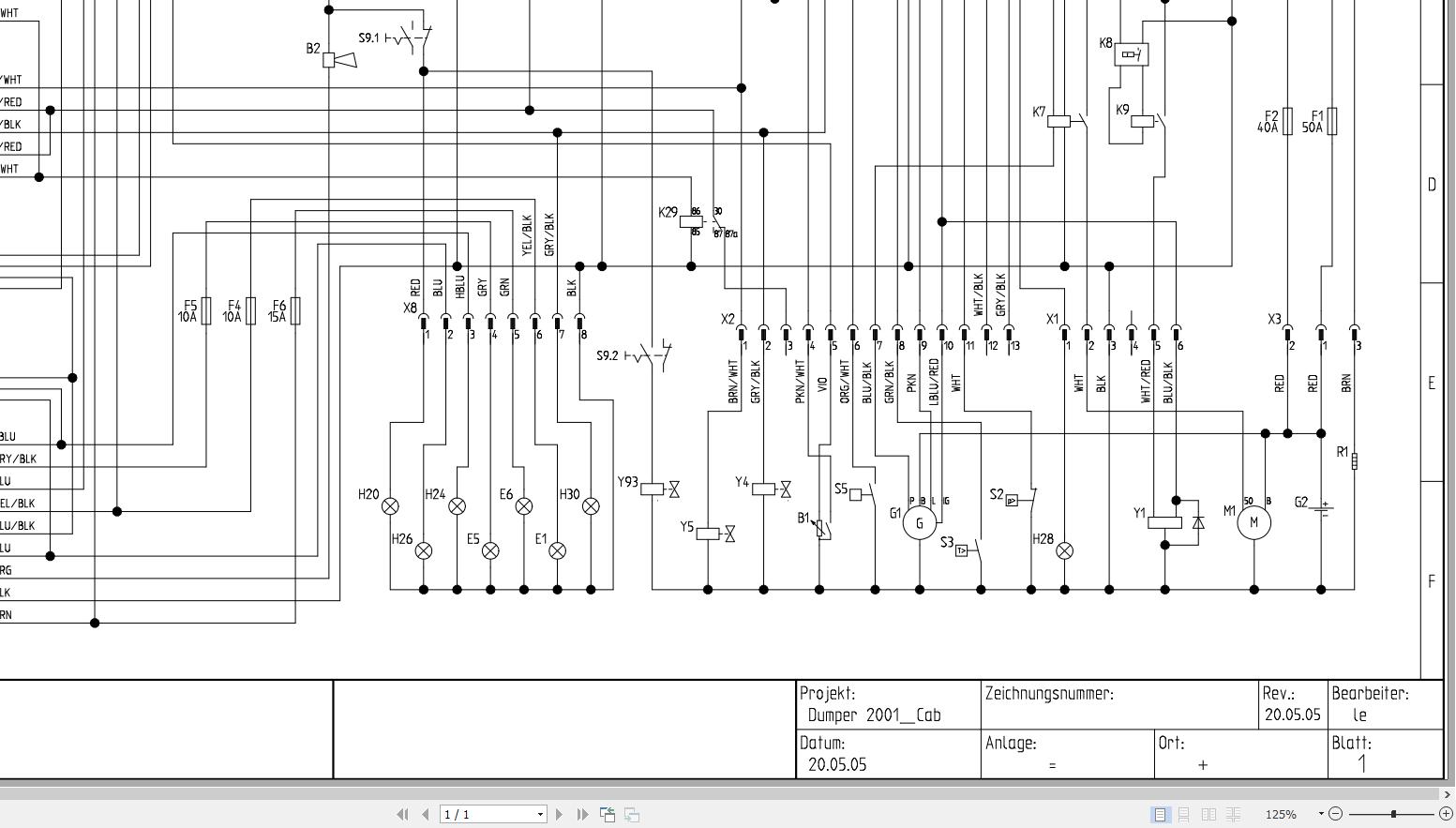Image resolution: width=1456 pixels, height=828 pixels.
Task: Open the page number dropdown
Action: point(540,814)
